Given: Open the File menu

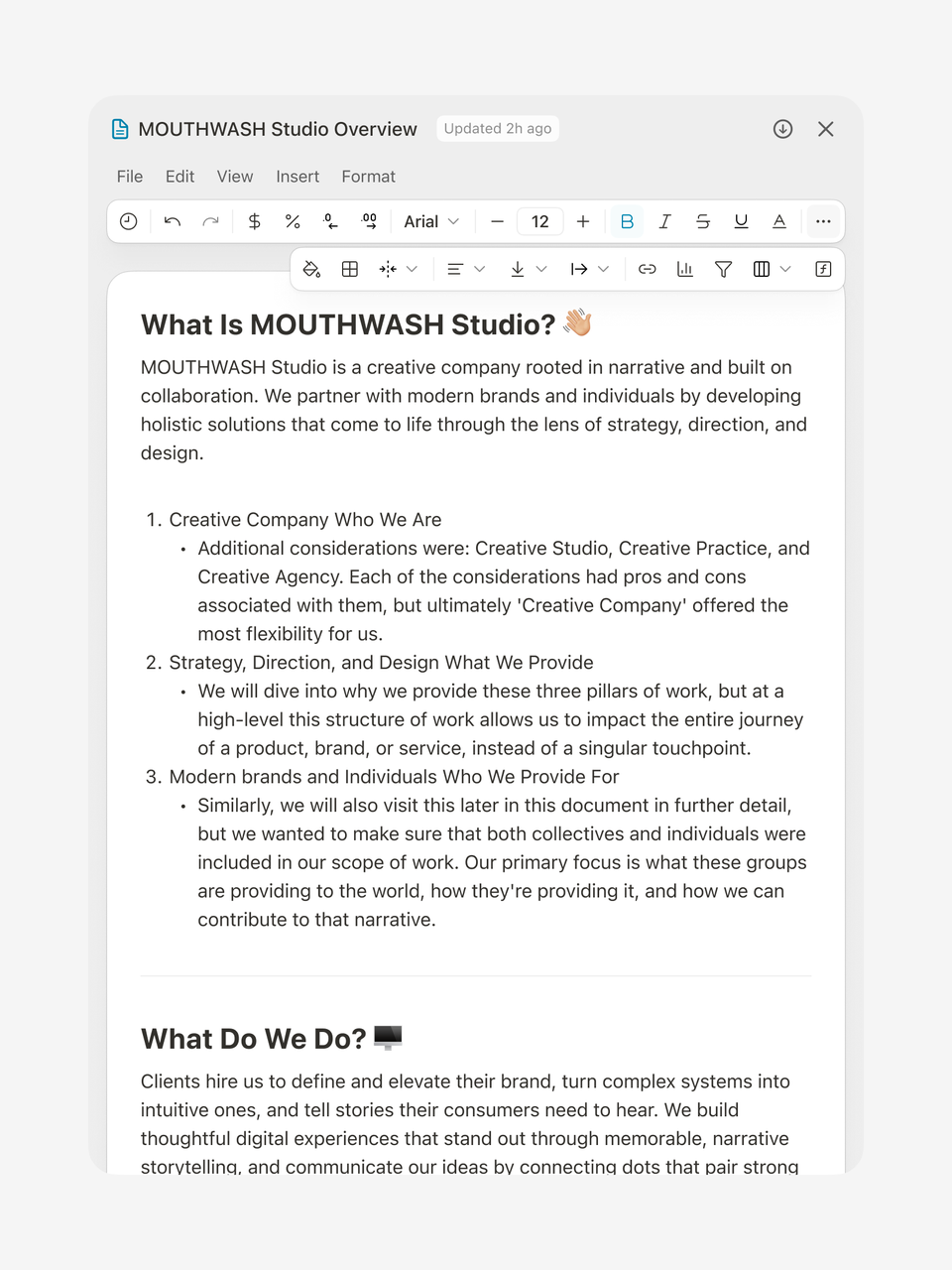Looking at the screenshot, I should (130, 177).
